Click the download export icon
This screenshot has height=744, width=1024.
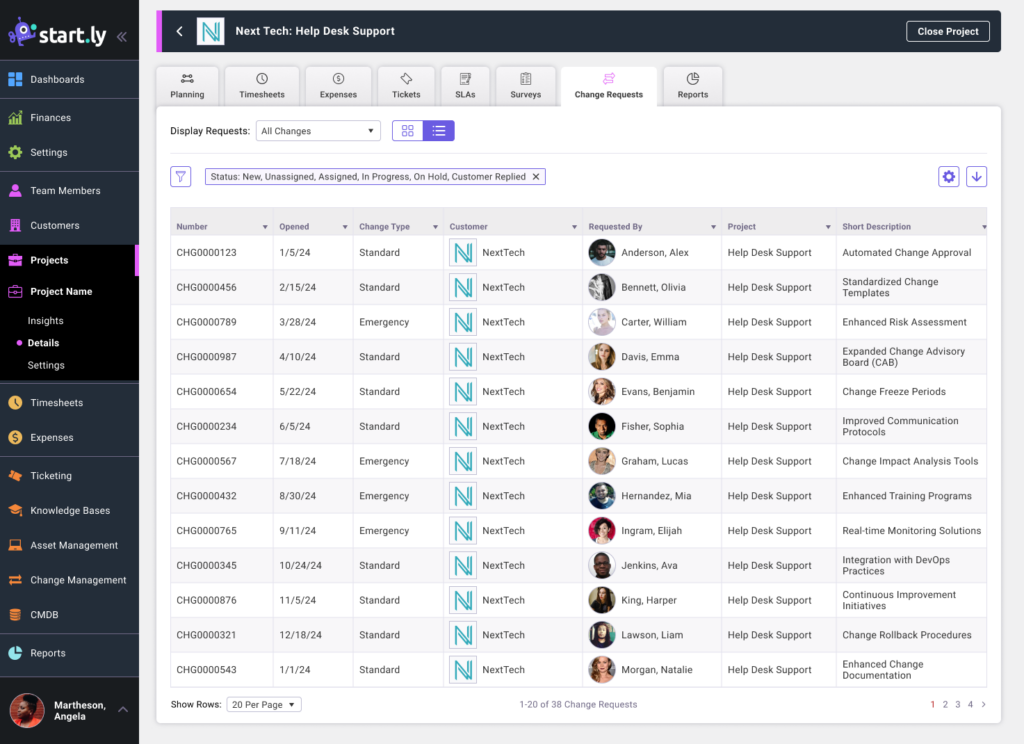(977, 176)
